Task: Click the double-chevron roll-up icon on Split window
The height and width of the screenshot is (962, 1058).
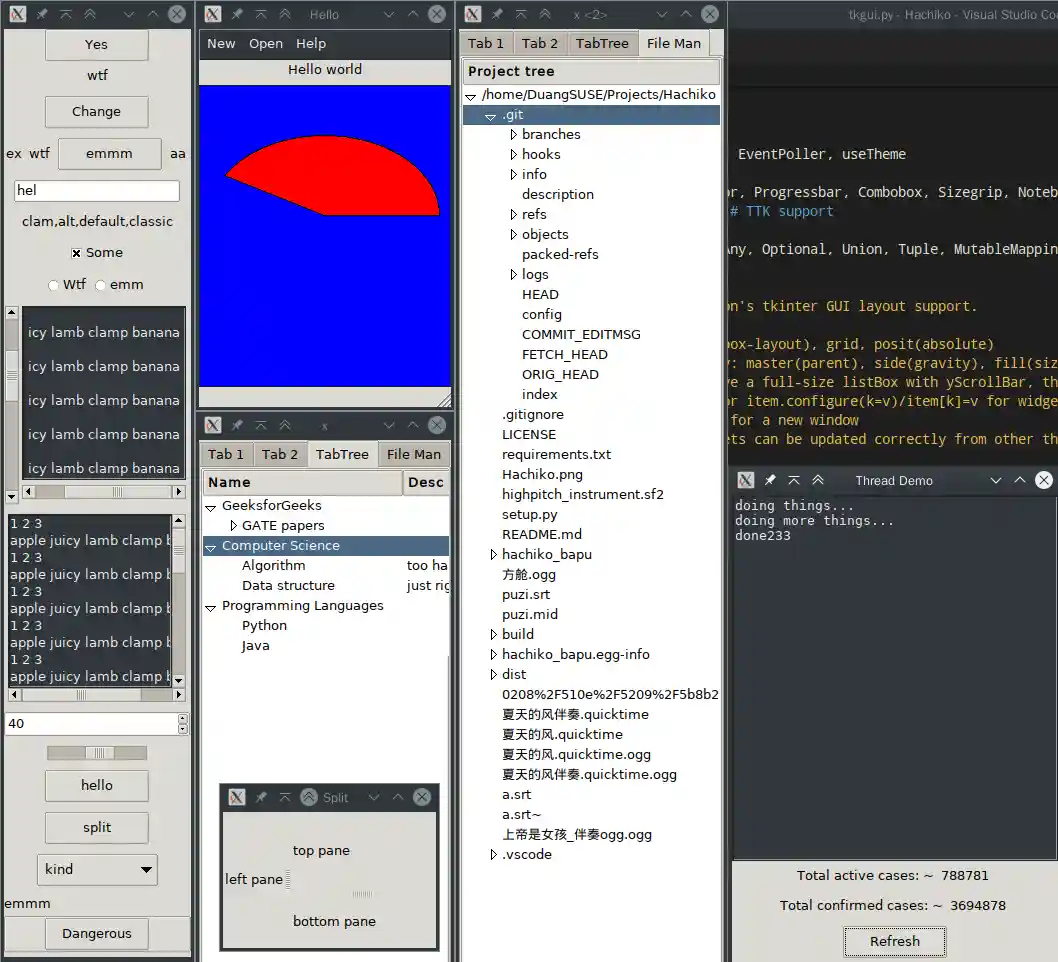Action: click(x=308, y=797)
